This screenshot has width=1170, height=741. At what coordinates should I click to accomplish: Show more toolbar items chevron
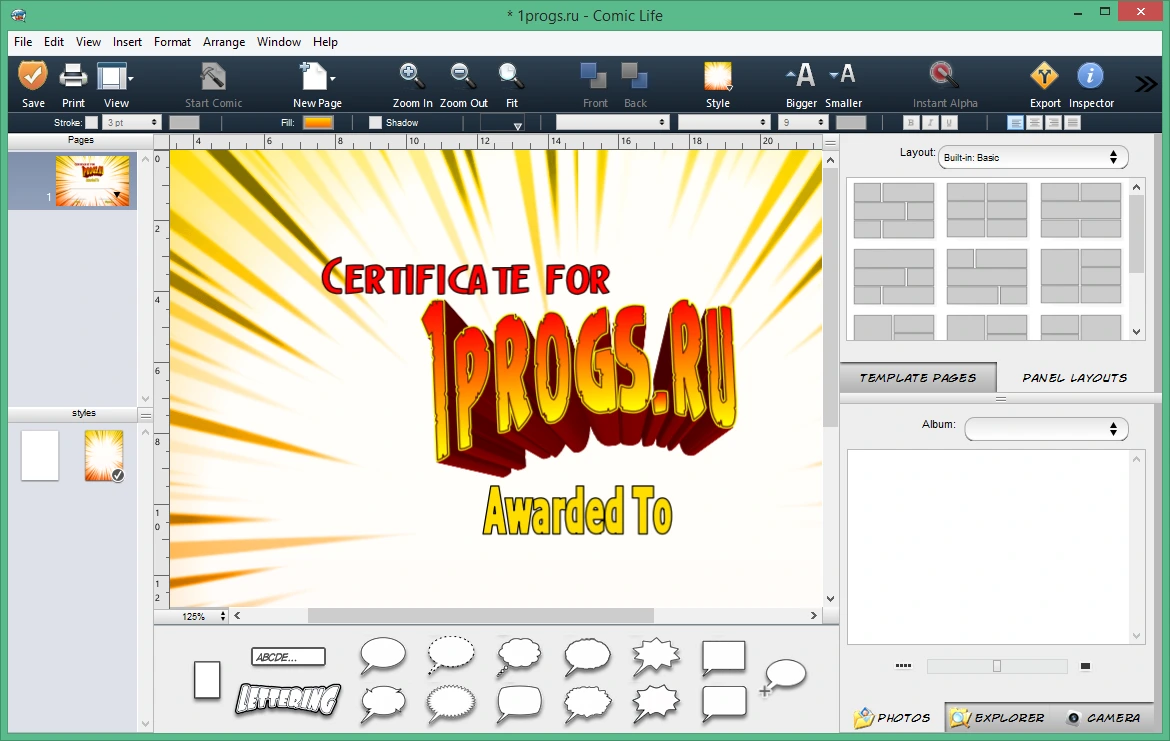(x=1145, y=84)
